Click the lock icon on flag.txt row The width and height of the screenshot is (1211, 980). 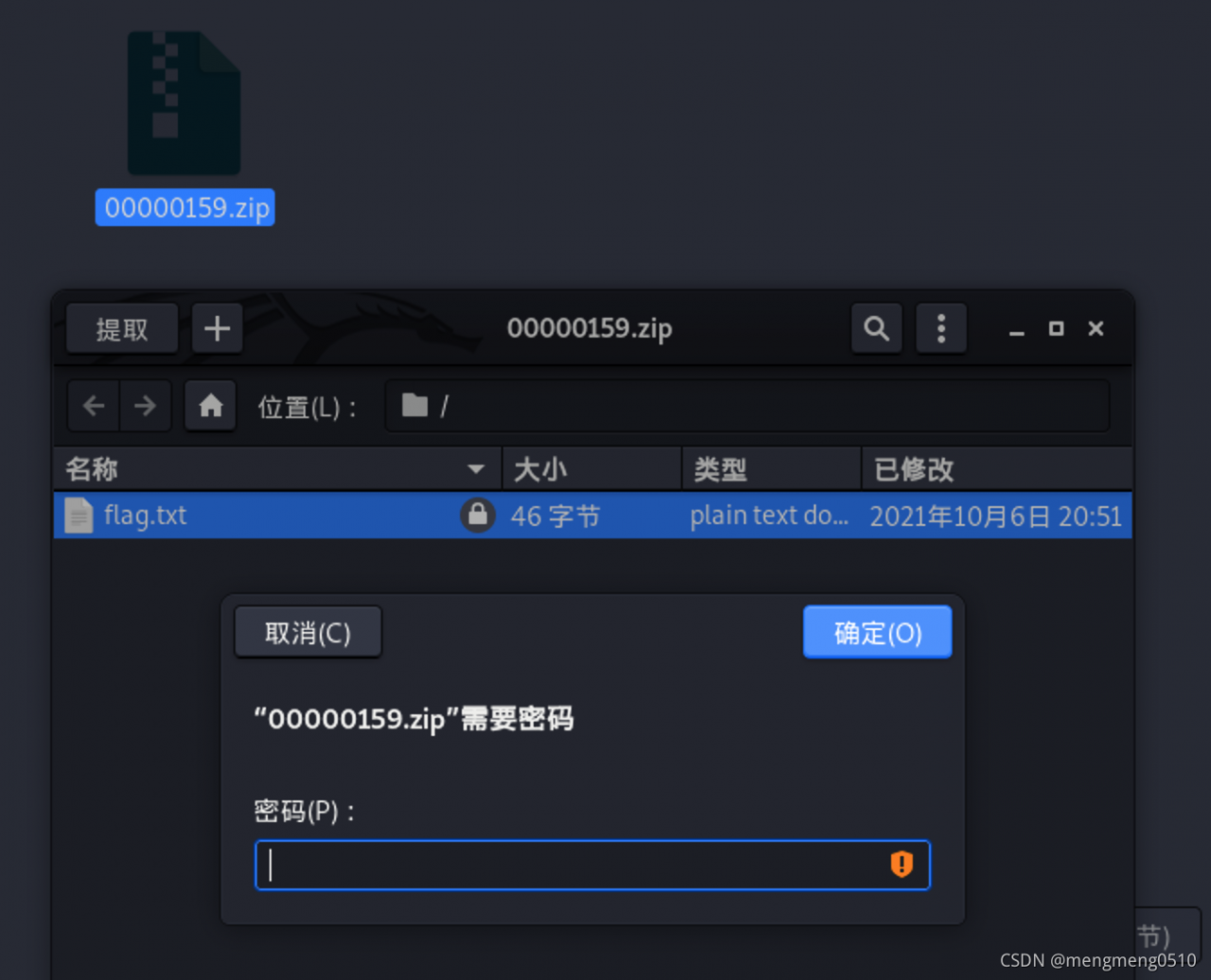[479, 516]
